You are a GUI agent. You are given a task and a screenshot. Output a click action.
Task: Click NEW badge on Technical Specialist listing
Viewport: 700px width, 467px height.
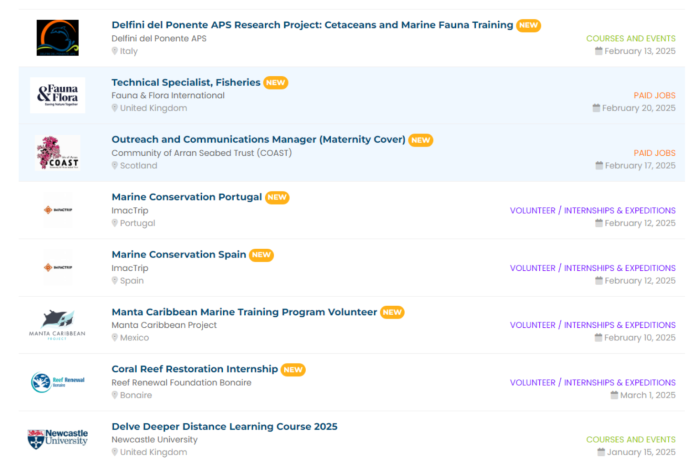point(275,83)
